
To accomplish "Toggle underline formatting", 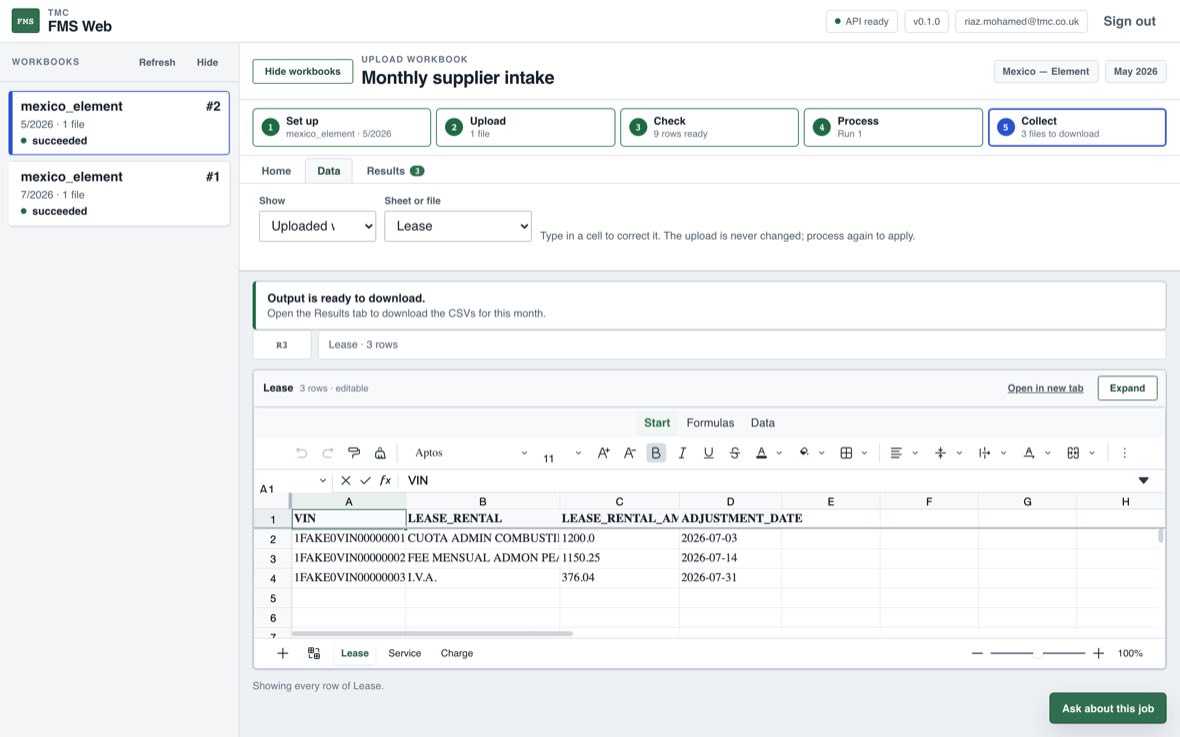I will [708, 452].
